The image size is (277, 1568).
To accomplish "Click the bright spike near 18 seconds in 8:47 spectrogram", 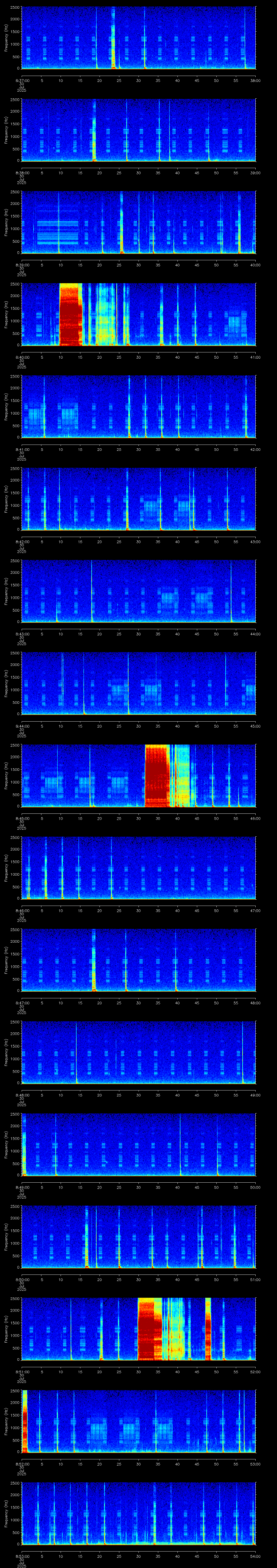I will [x=94, y=960].
